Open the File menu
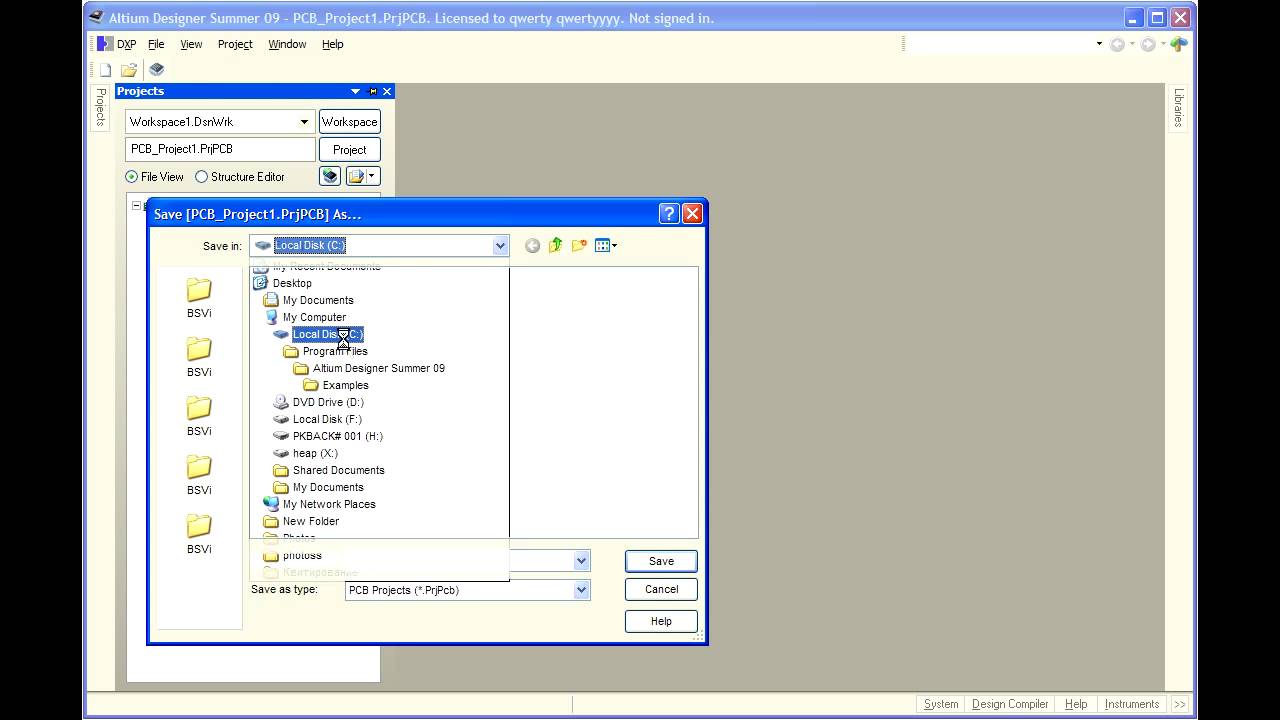The image size is (1280, 720). pos(156,44)
